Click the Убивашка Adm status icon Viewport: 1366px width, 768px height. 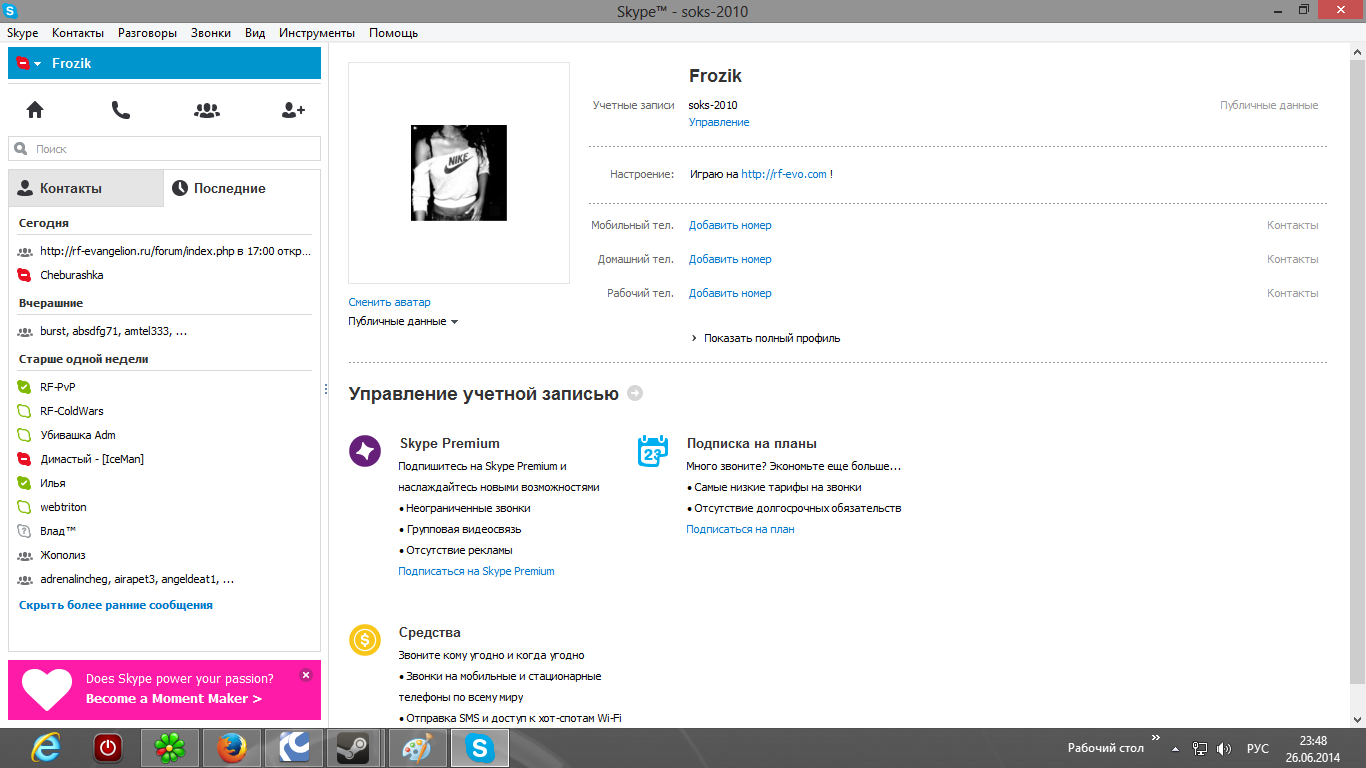click(x=25, y=435)
